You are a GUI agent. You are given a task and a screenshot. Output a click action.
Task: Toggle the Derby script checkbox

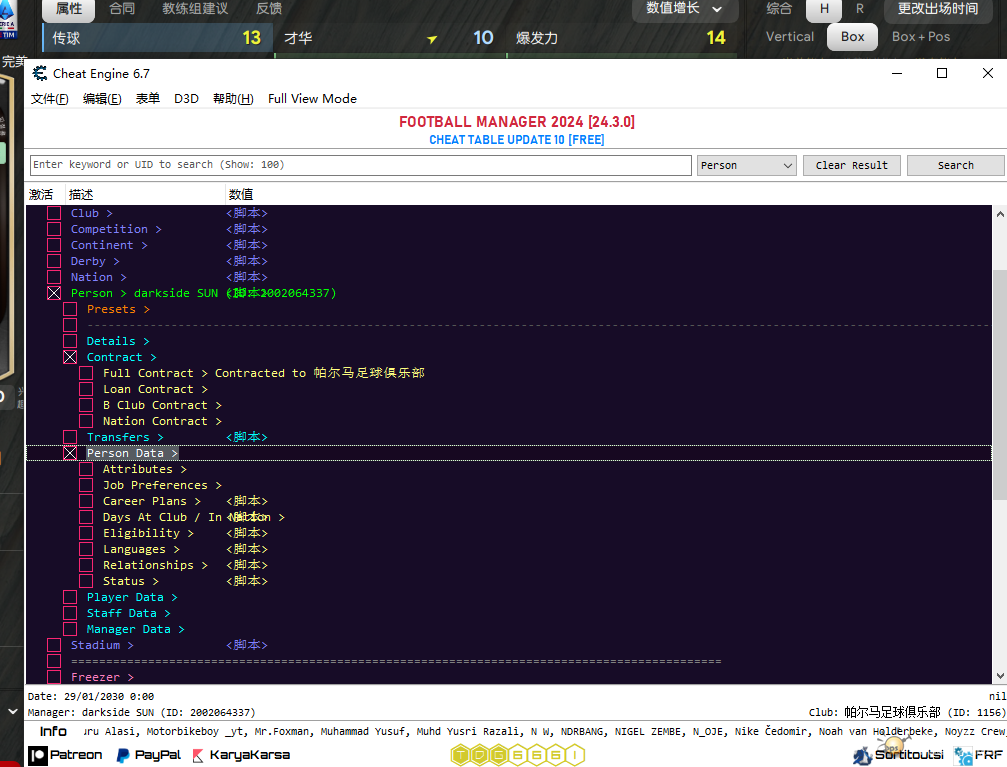(54, 261)
